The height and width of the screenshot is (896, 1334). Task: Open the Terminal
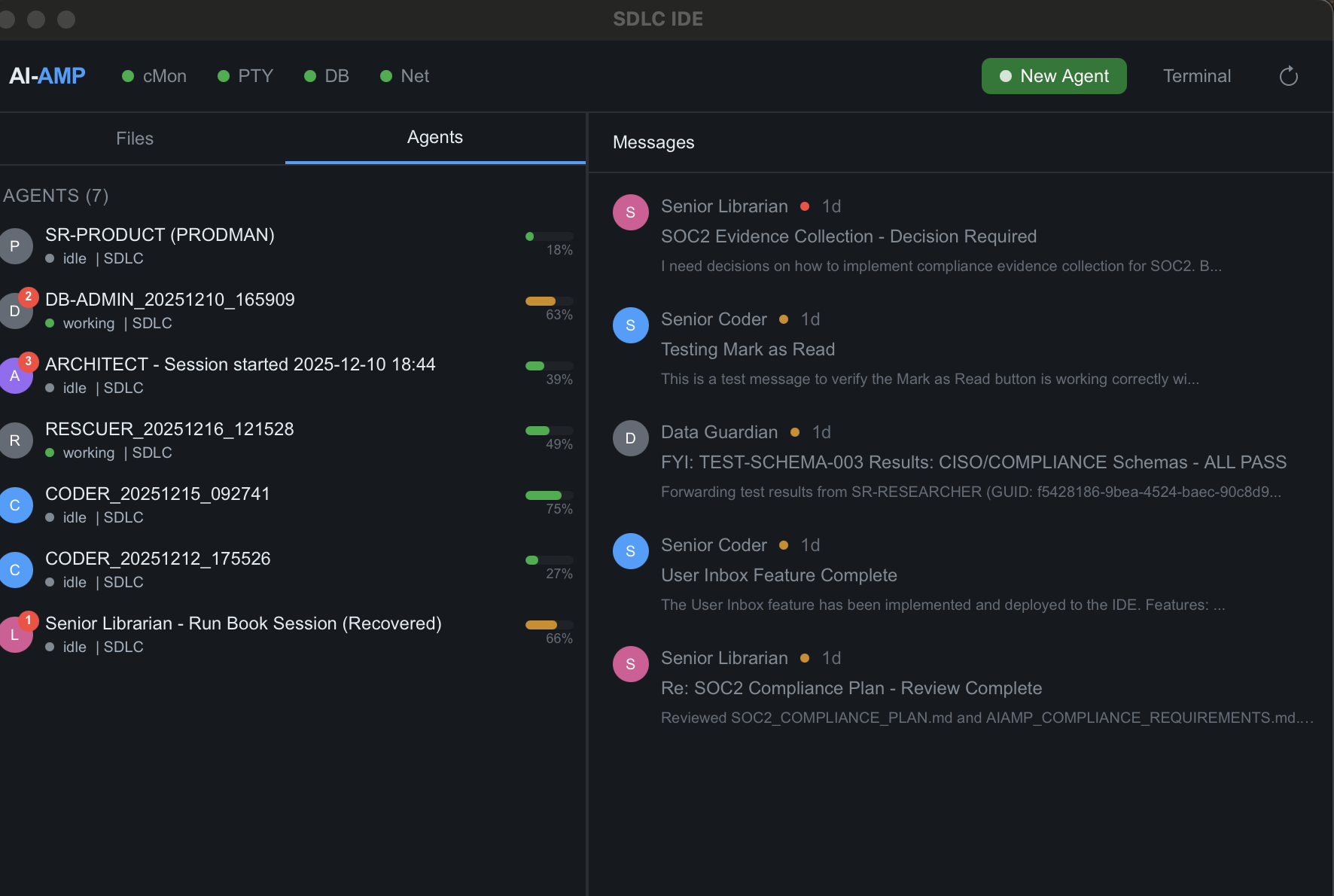1196,76
